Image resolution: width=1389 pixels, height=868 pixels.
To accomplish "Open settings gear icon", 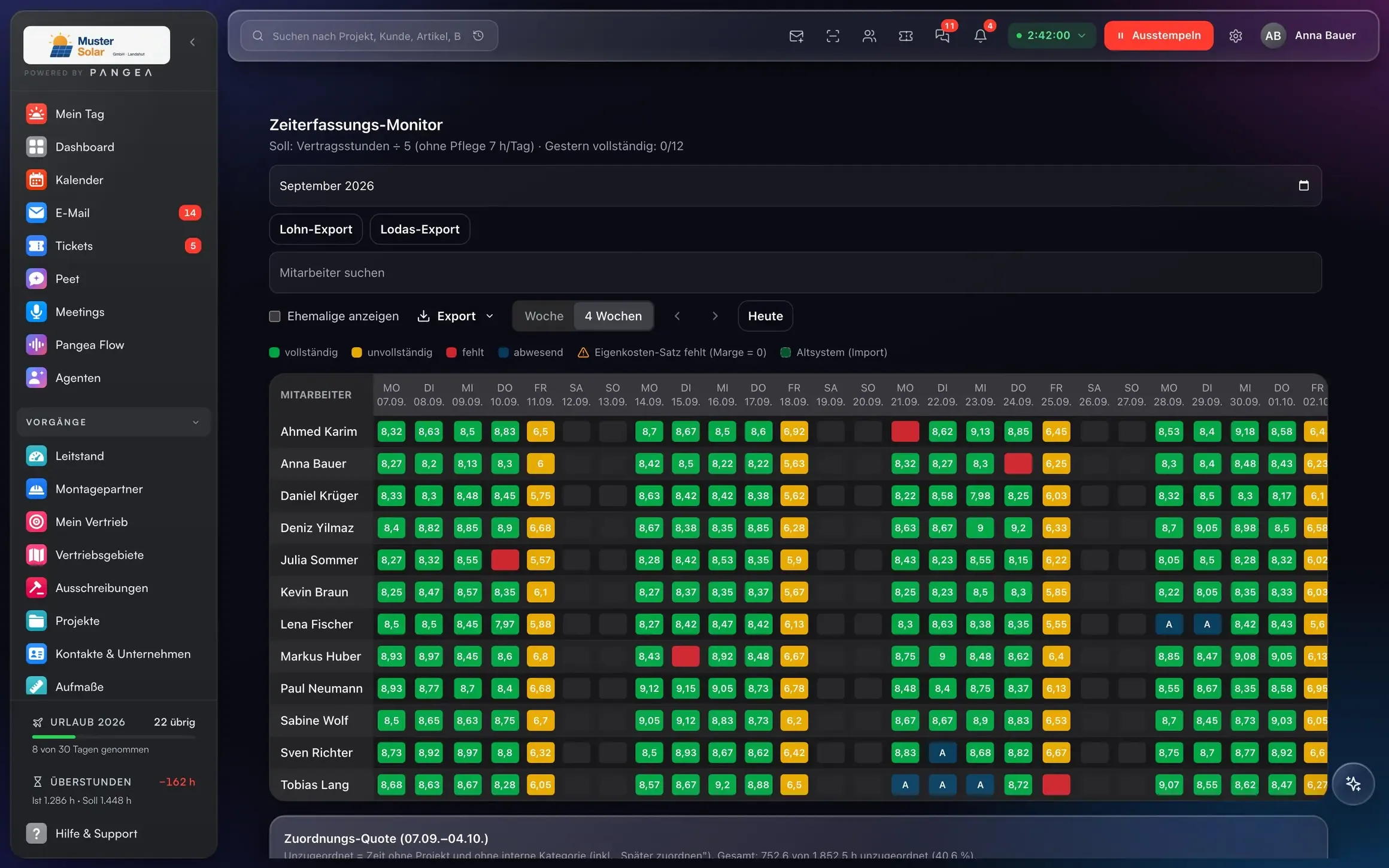I will coord(1235,36).
